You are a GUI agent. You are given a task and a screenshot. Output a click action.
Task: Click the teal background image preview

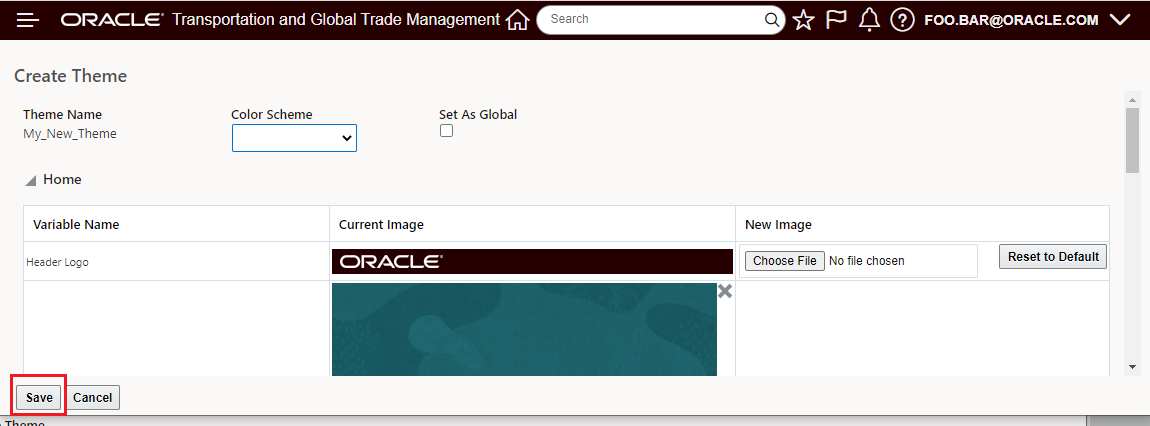524,330
